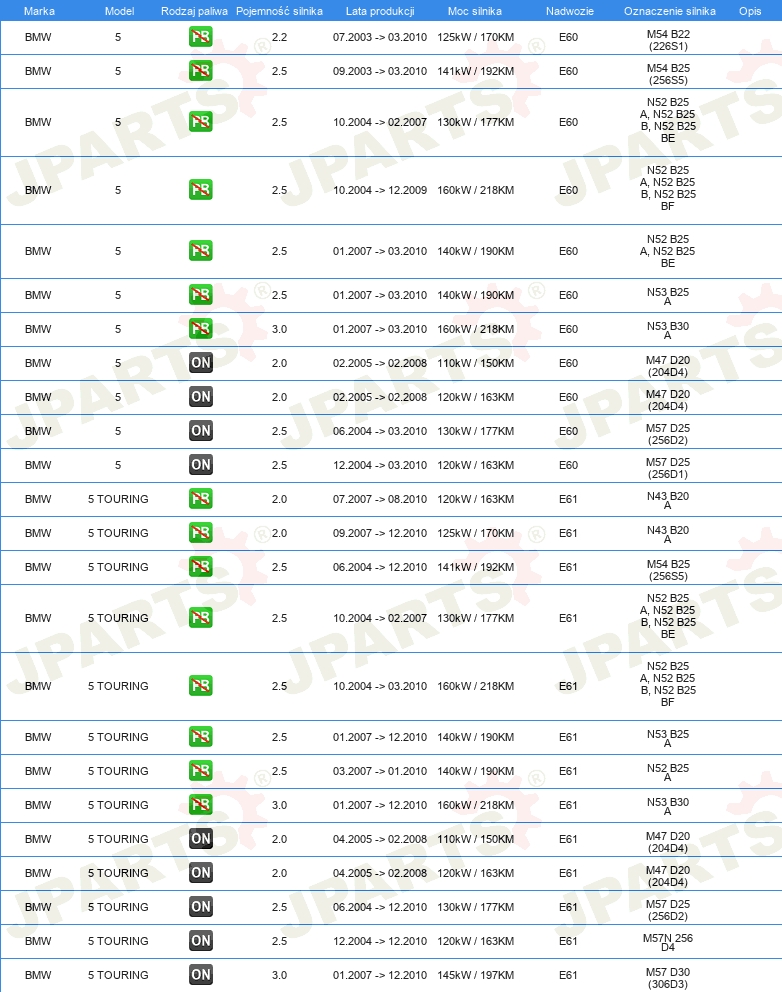Click the Opis column header
The image size is (782, 992).
pos(750,11)
